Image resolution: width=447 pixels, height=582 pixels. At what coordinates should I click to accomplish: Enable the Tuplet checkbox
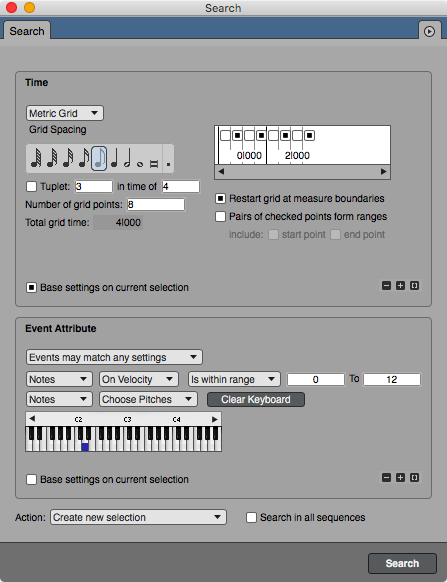click(x=32, y=186)
